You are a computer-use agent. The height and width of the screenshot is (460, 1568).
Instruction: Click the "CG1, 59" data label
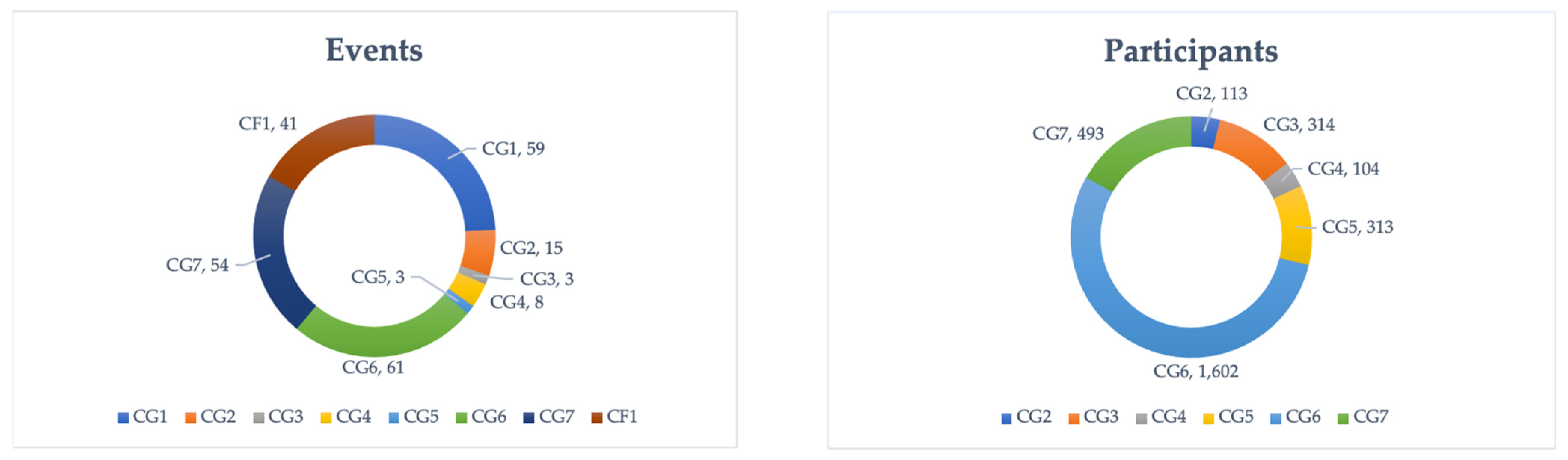pos(512,148)
